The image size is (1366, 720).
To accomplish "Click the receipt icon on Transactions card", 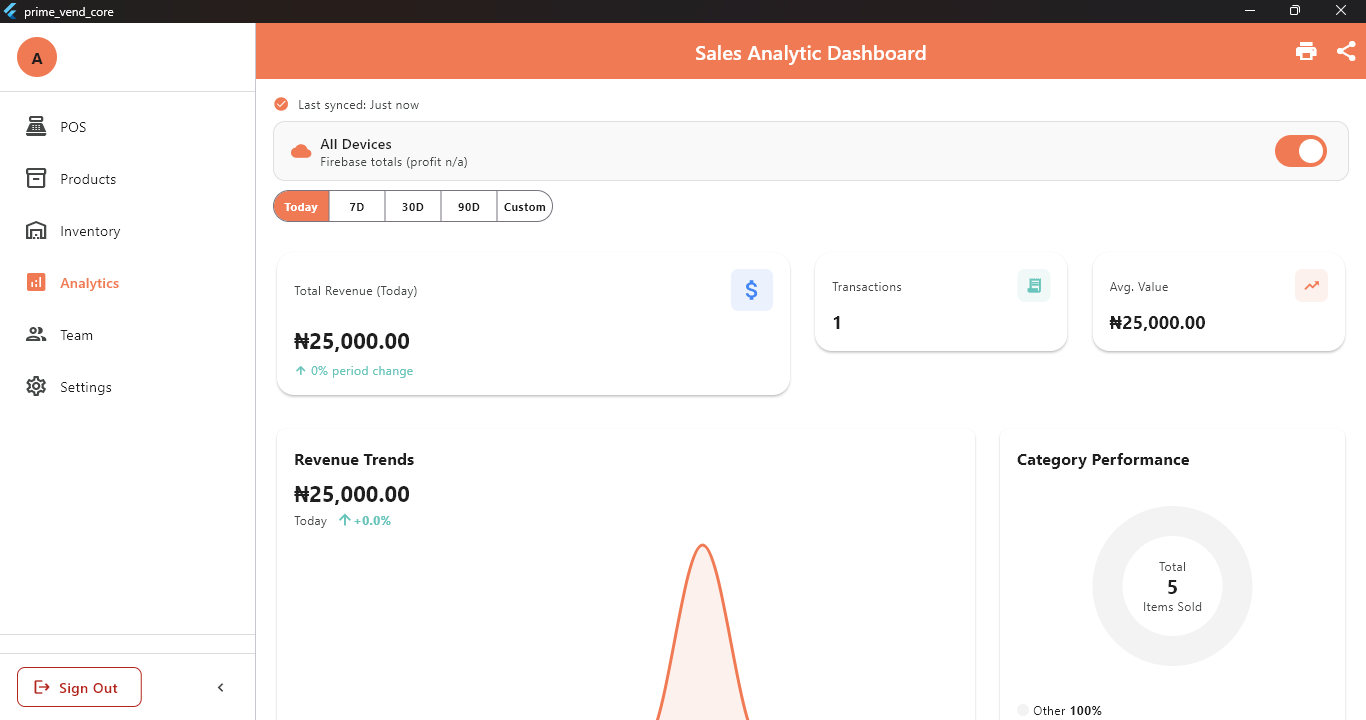I will [1034, 285].
